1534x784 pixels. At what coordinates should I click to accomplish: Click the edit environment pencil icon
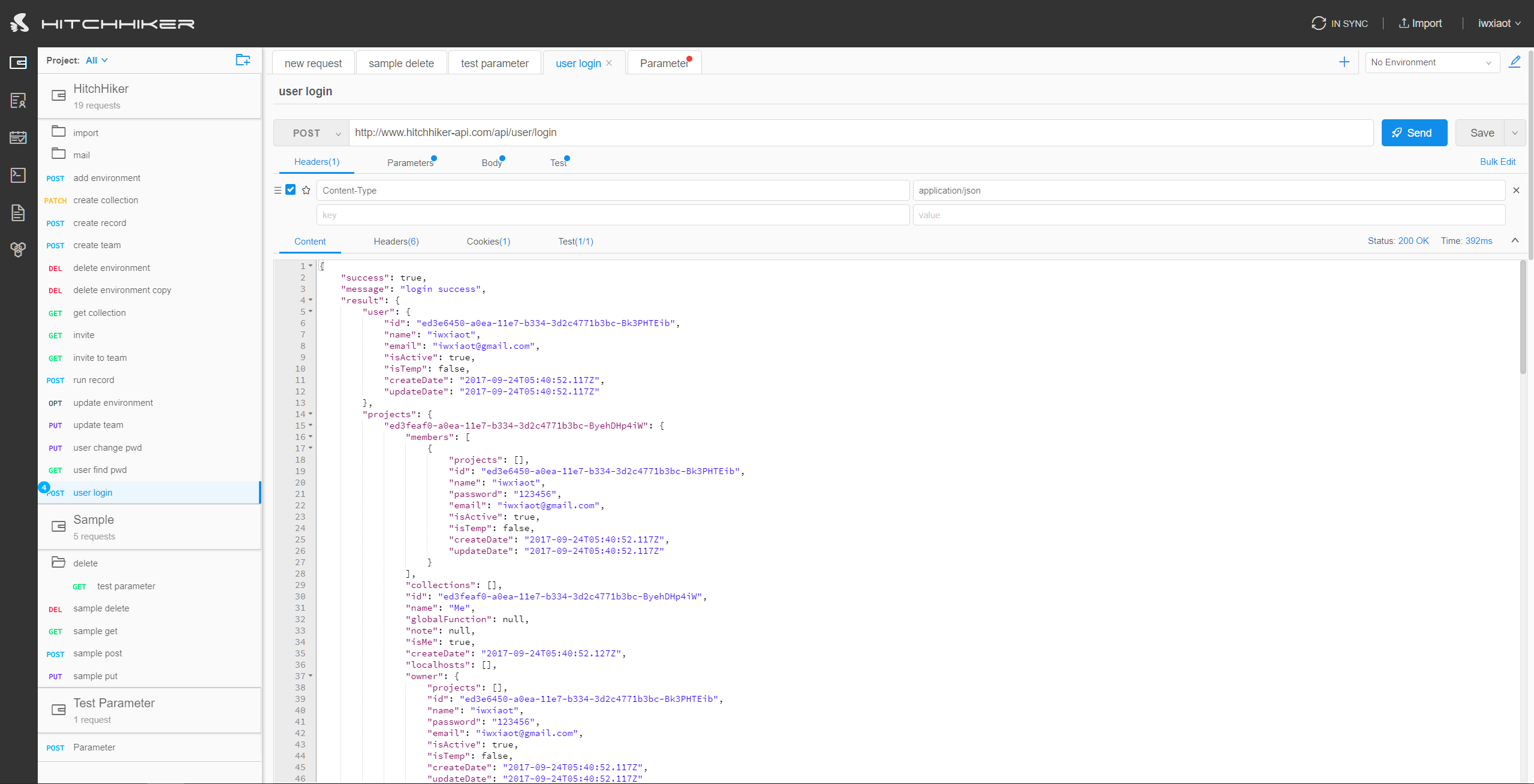pyautogui.click(x=1515, y=62)
